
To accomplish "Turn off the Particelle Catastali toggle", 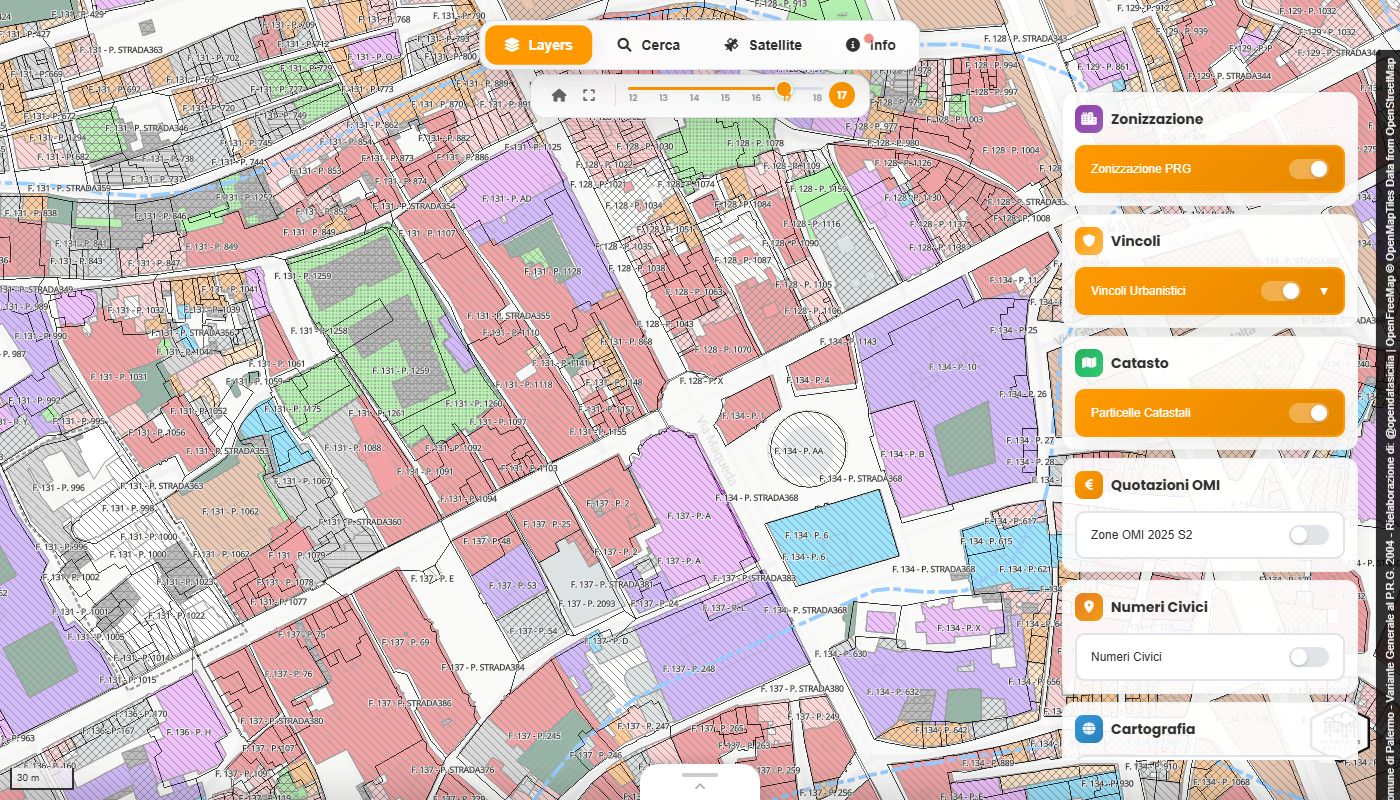I will [x=1308, y=413].
